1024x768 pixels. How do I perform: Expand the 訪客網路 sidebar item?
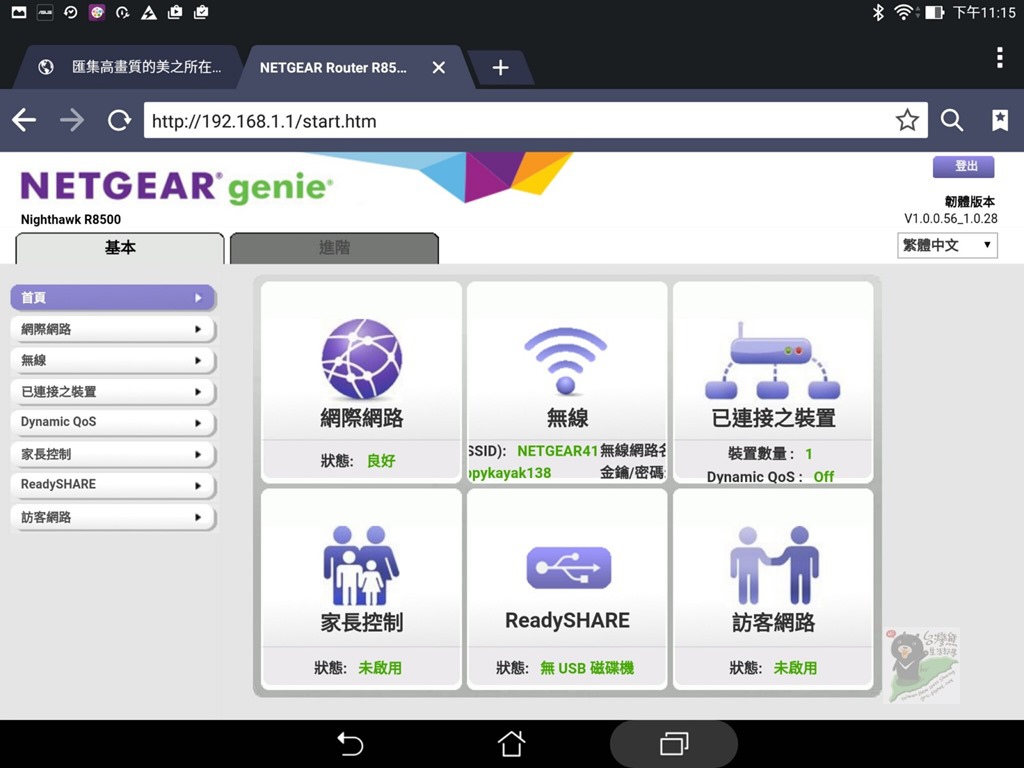pyautogui.click(x=112, y=517)
